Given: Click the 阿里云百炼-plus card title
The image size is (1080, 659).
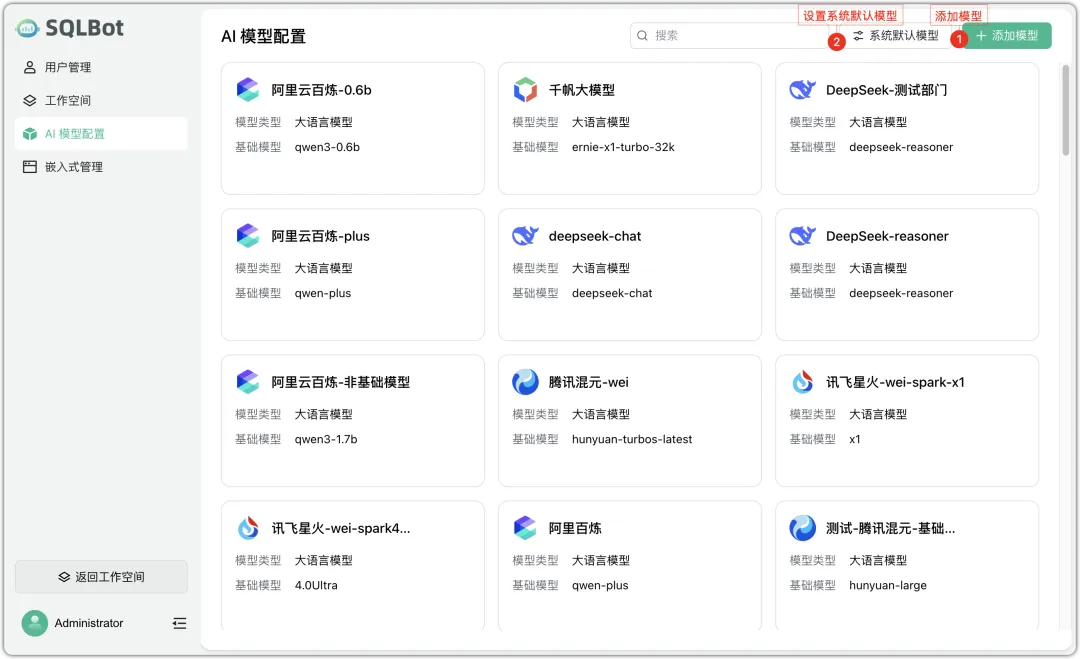Looking at the screenshot, I should (320, 236).
